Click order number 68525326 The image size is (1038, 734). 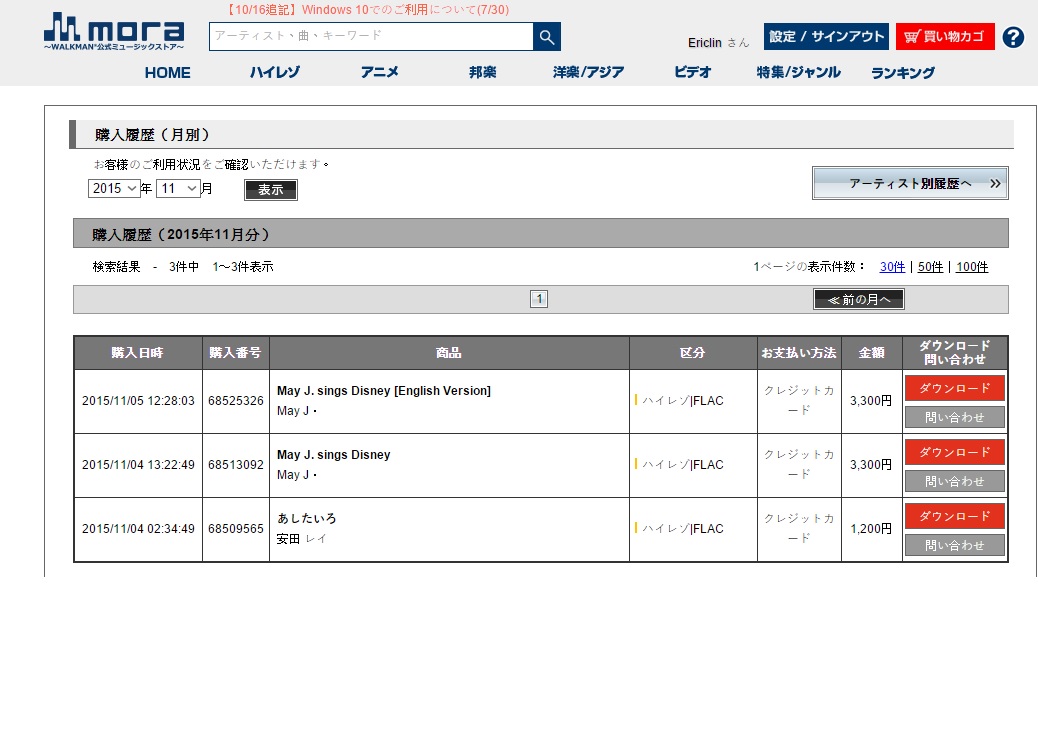(x=236, y=401)
